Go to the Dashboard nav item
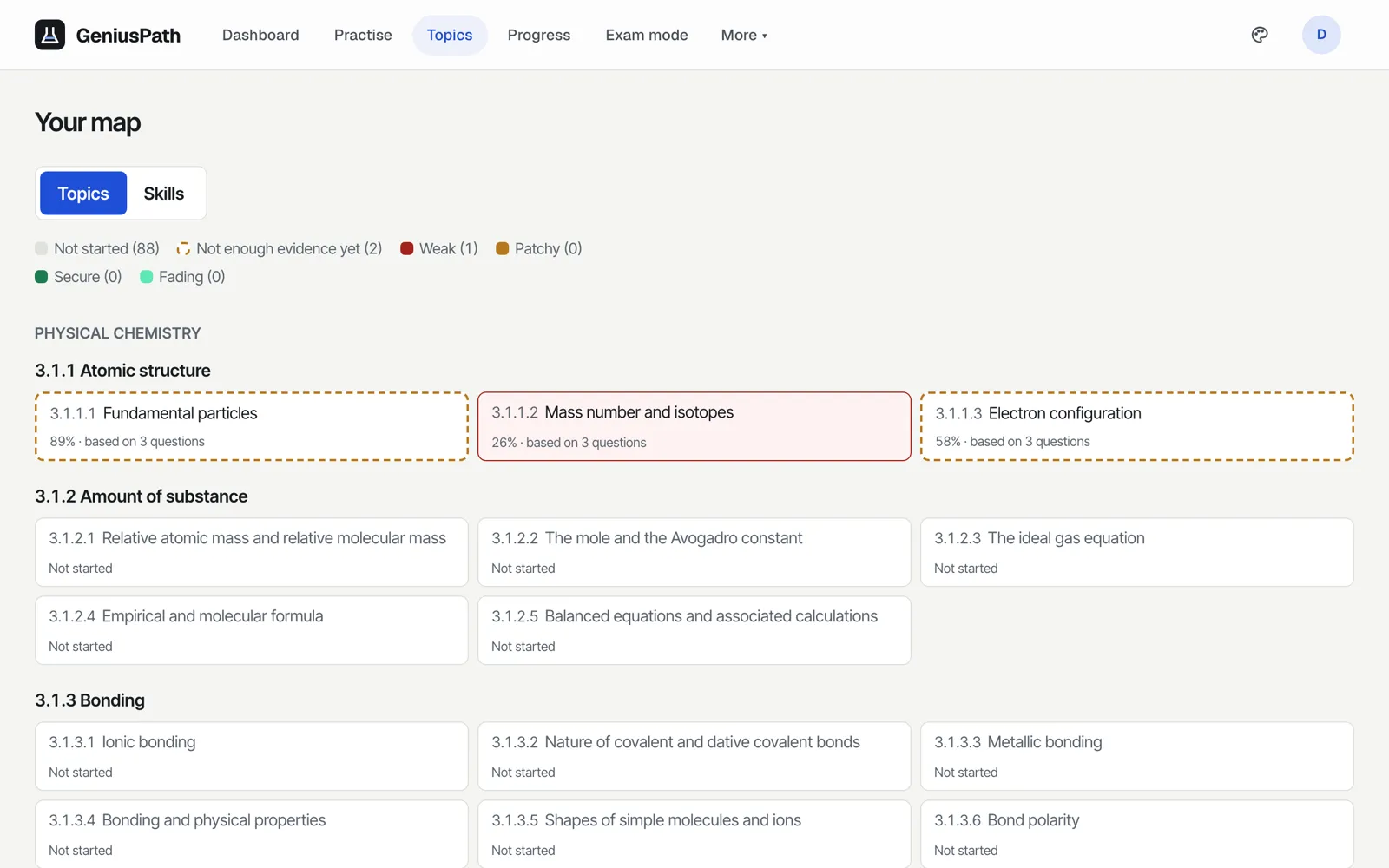Screen dimensions: 1389x868 pos(260,35)
